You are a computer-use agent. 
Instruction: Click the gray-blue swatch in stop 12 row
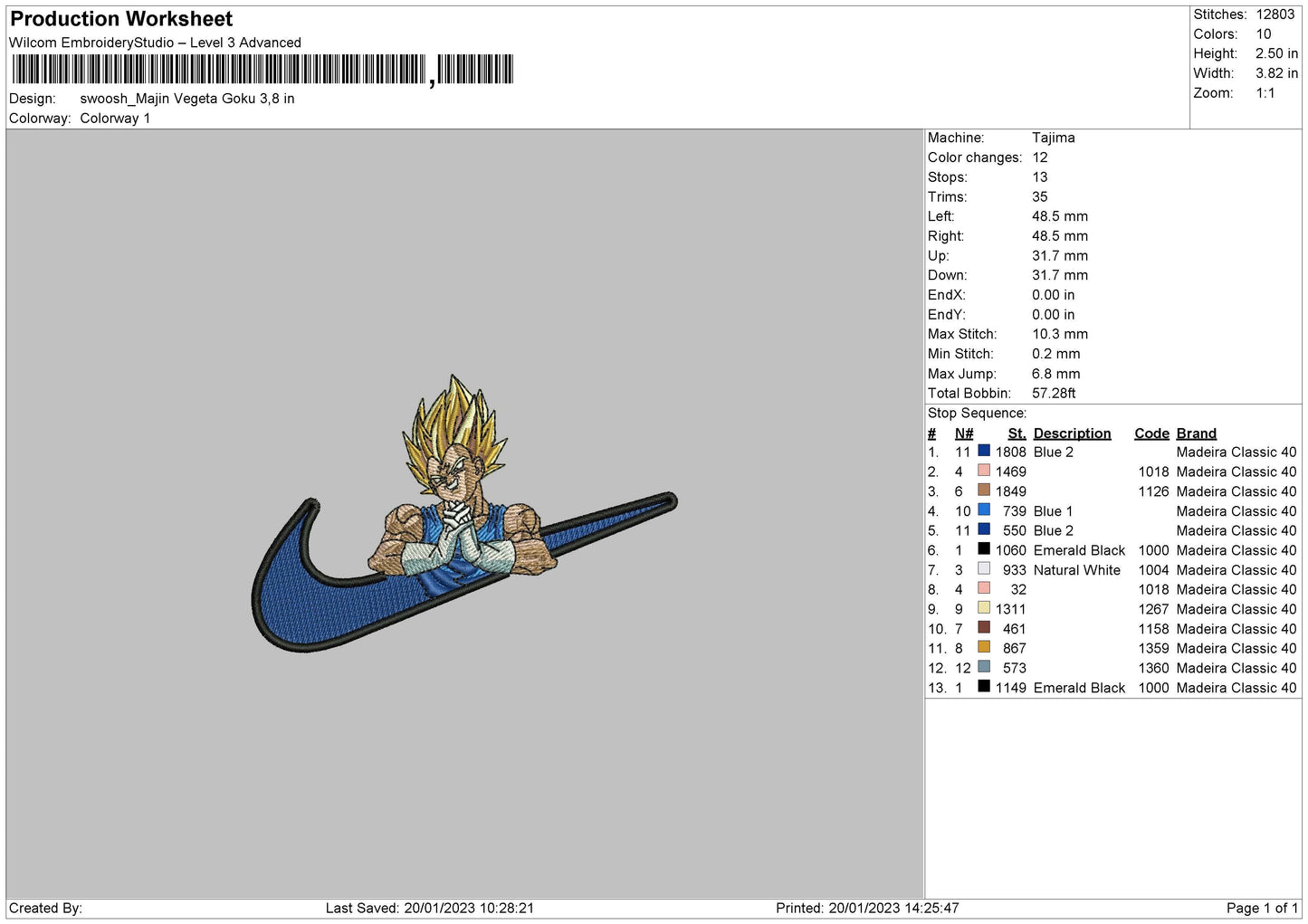pyautogui.click(x=983, y=667)
